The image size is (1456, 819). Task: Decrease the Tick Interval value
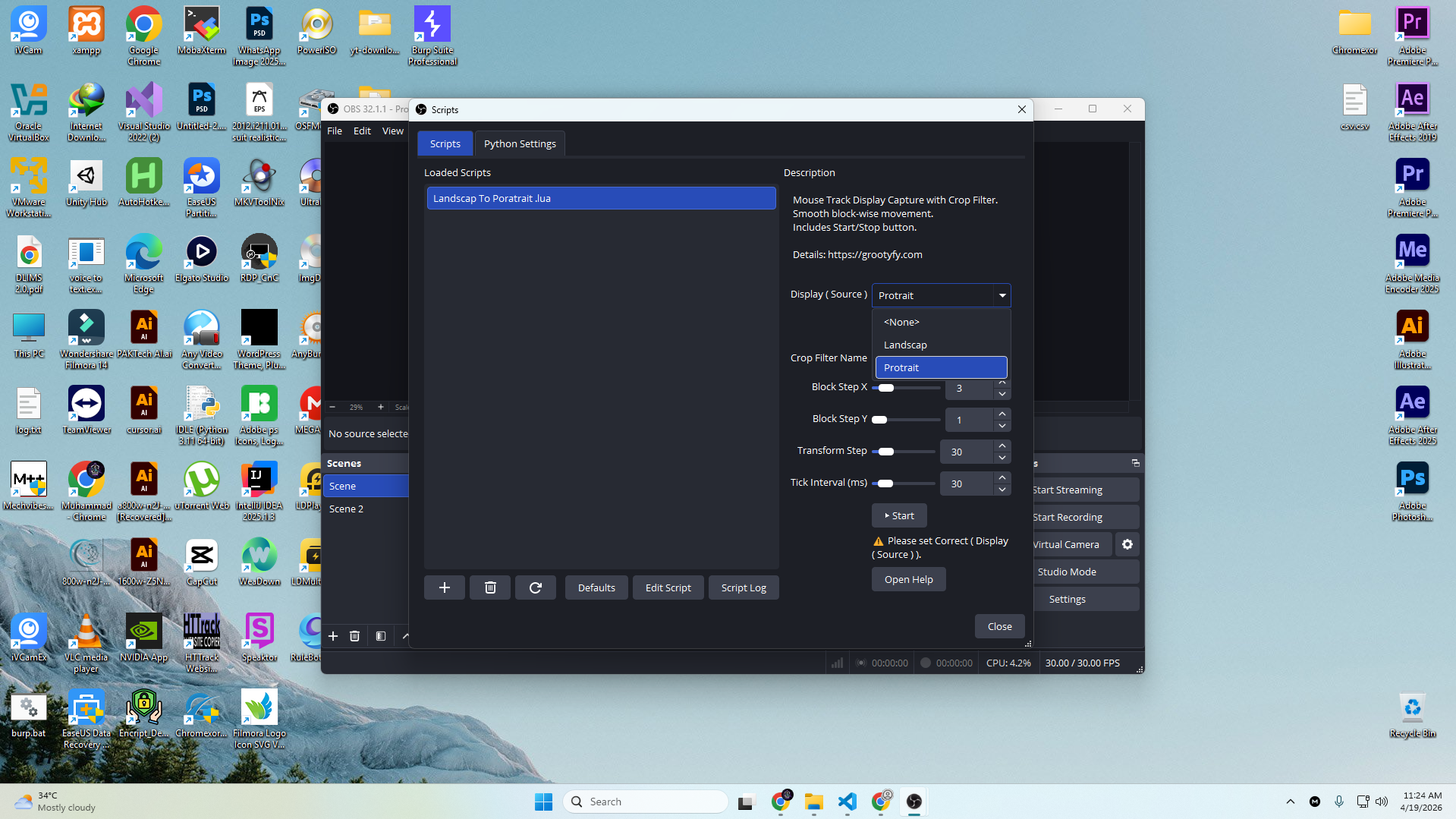point(1002,490)
